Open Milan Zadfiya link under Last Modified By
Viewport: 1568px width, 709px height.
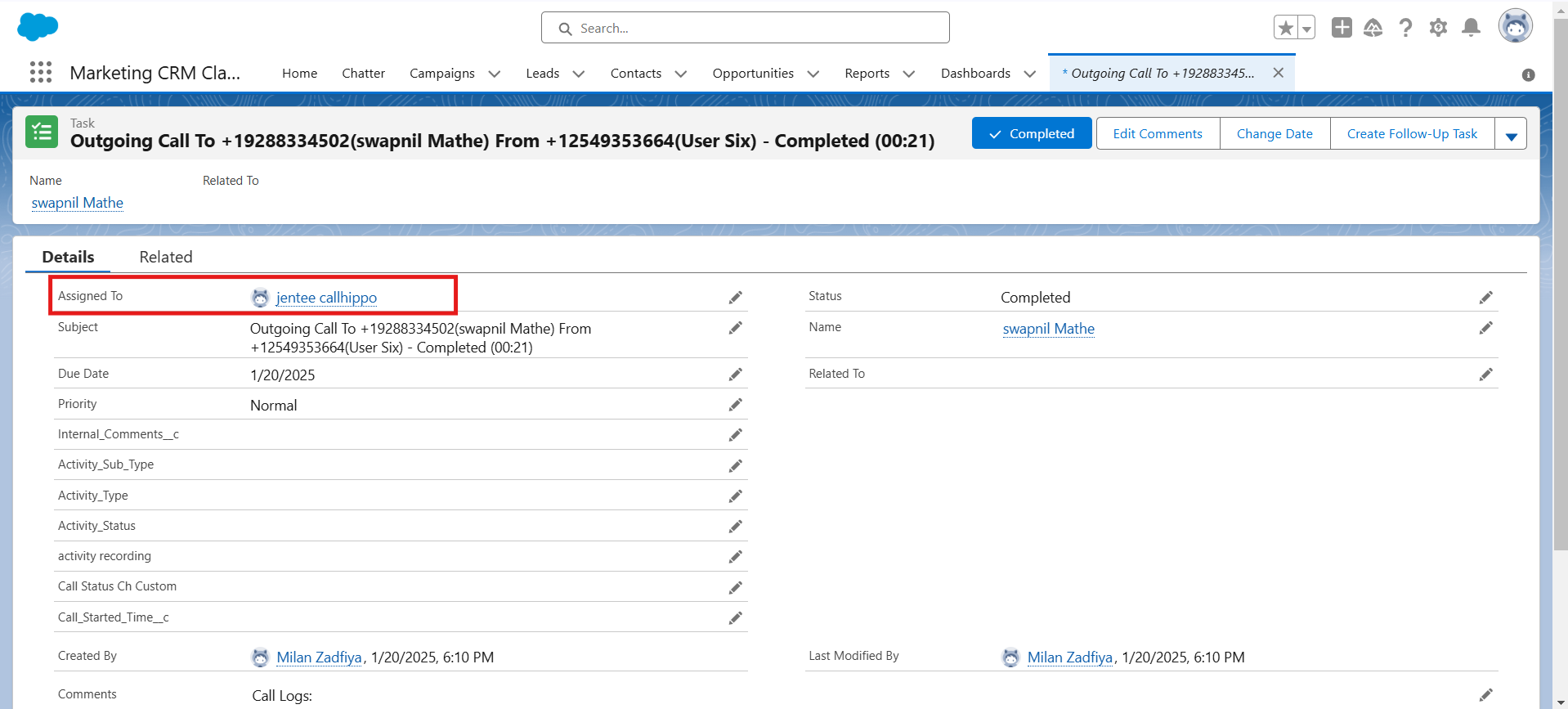(1070, 657)
